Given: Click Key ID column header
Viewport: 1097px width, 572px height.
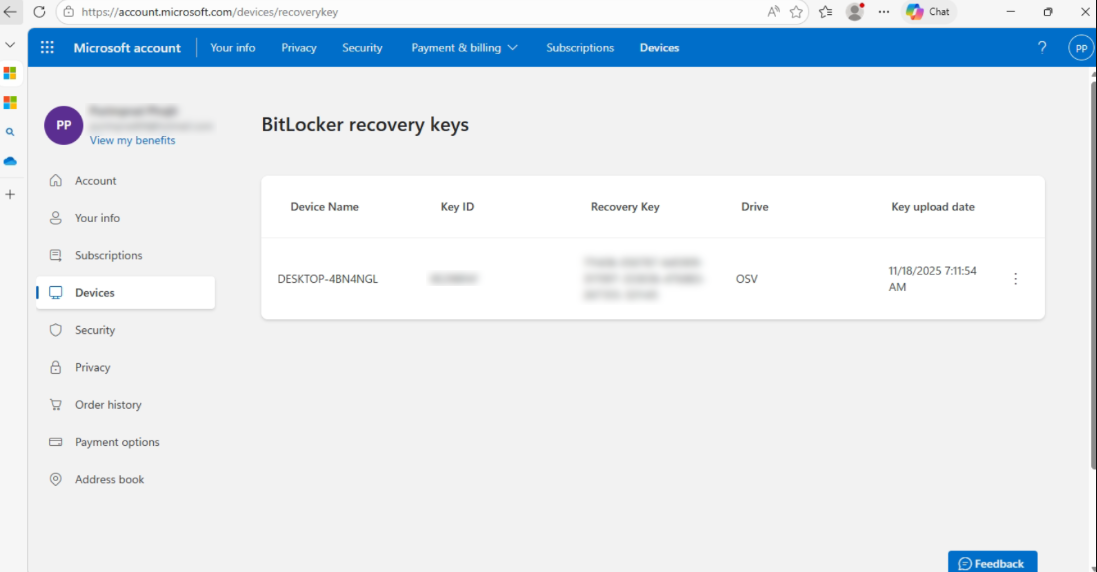Looking at the screenshot, I should 458,207.
